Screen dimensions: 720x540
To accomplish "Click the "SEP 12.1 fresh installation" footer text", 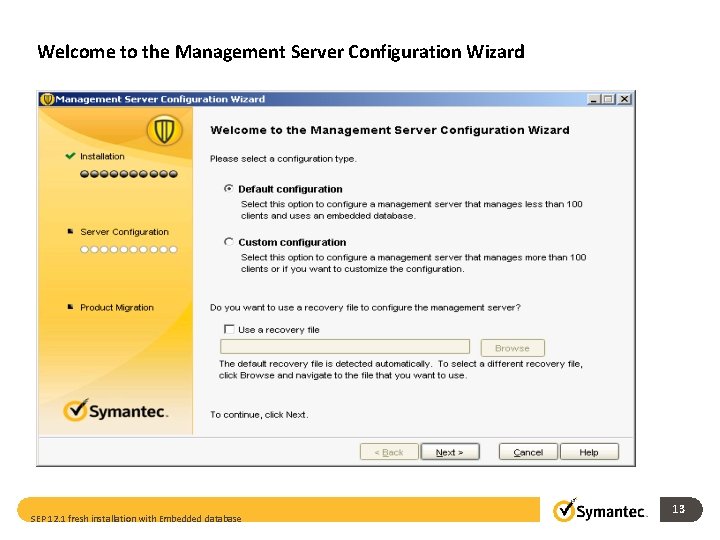I will point(136,518).
